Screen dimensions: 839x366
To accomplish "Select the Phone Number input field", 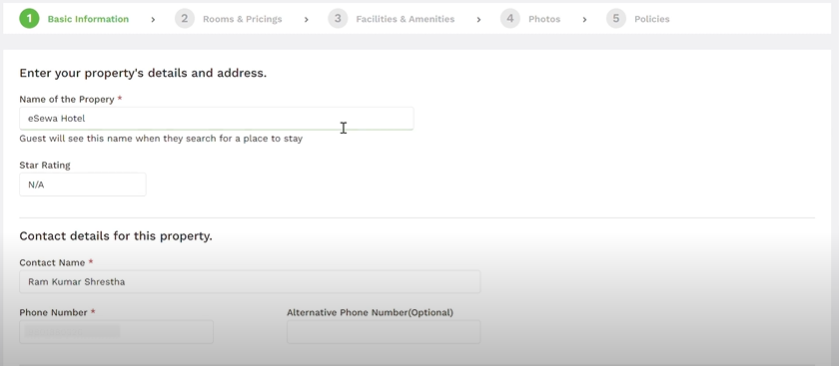I will [x=116, y=332].
